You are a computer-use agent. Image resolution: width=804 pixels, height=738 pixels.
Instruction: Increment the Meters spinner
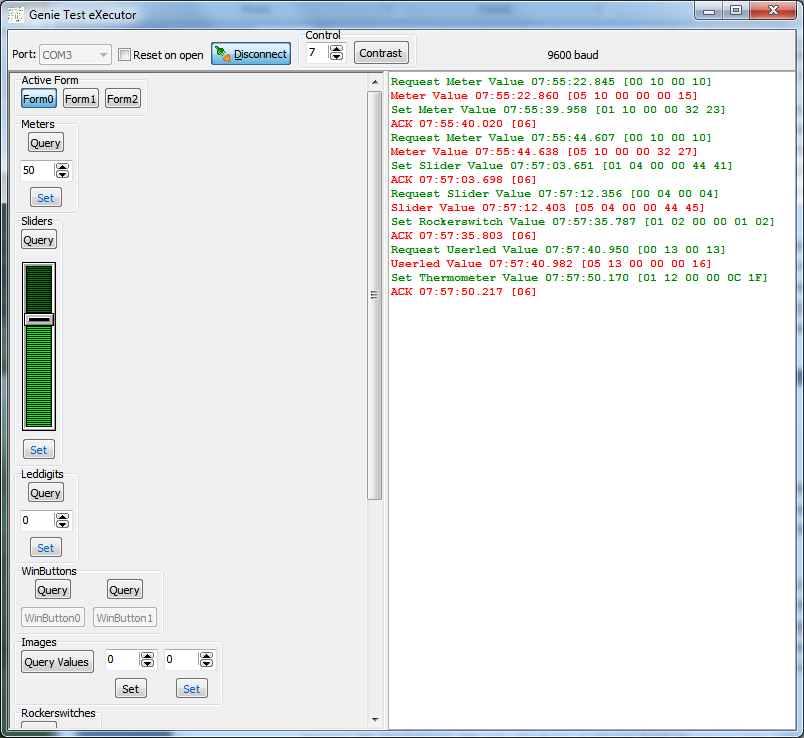(62, 167)
